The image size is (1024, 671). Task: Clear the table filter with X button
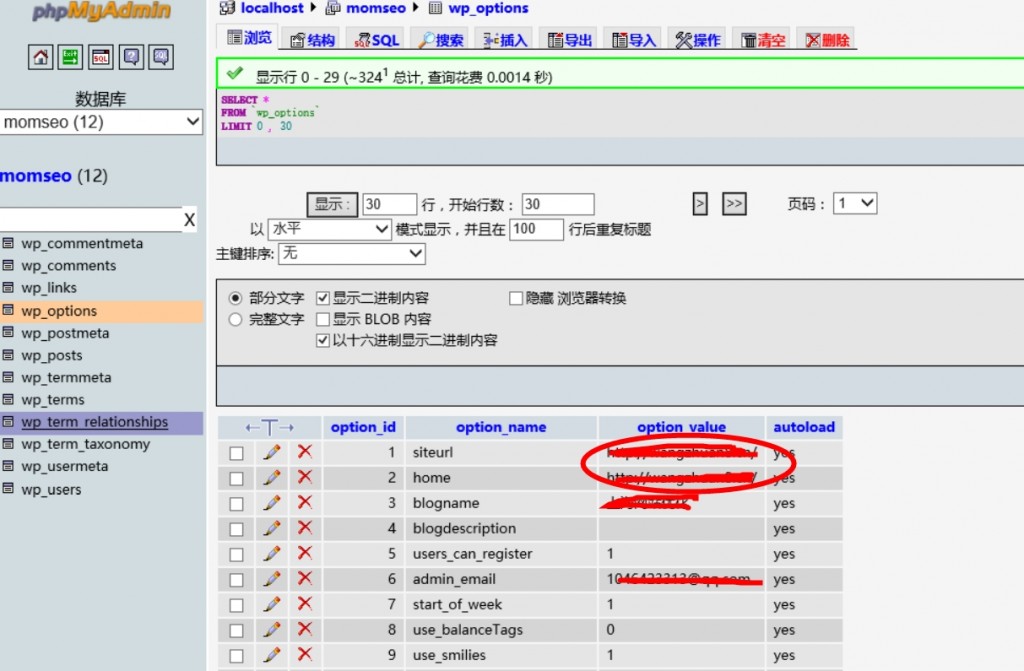(x=190, y=220)
